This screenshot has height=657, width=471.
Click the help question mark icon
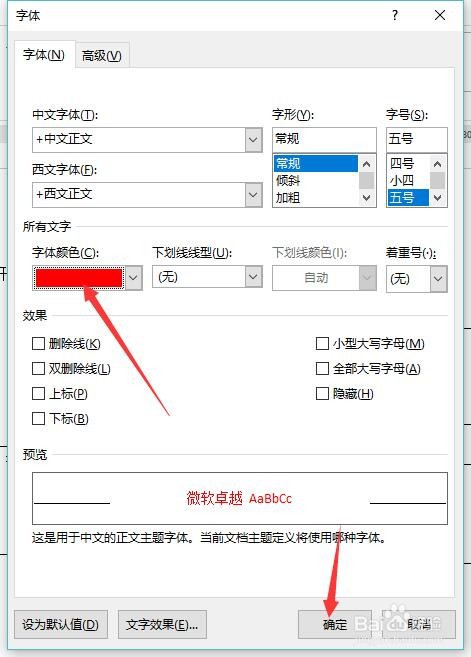click(395, 16)
